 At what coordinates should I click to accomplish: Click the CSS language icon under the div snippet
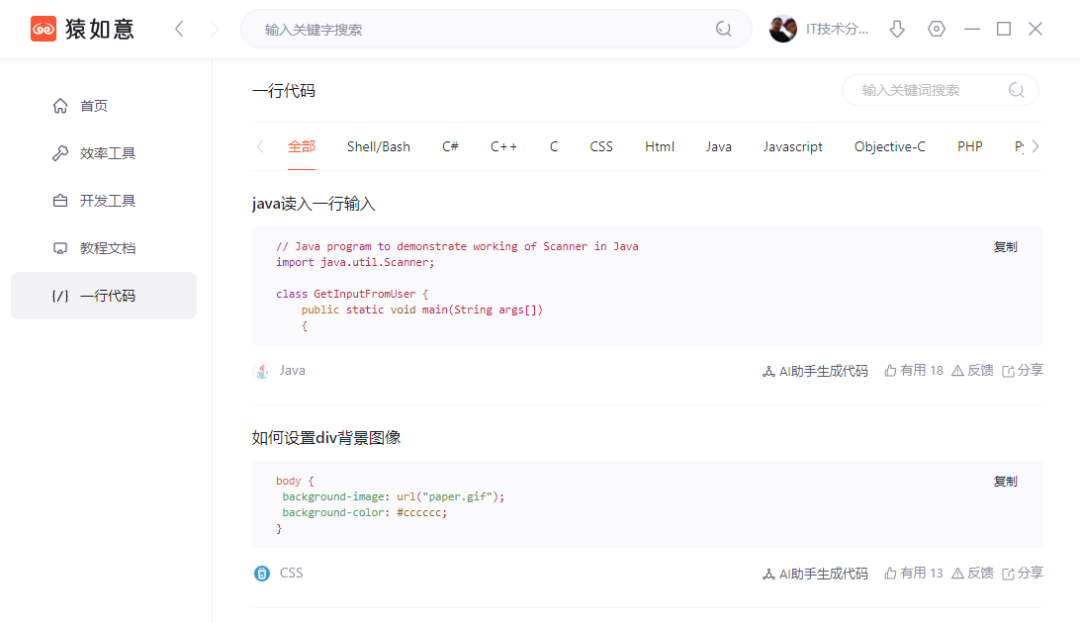pyautogui.click(x=262, y=572)
